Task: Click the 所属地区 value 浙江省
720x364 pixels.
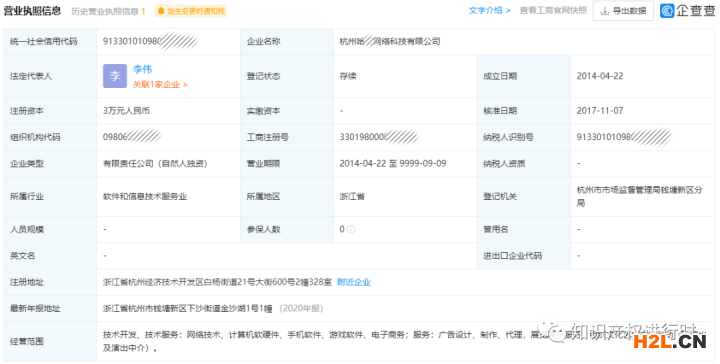Action: (x=352, y=196)
